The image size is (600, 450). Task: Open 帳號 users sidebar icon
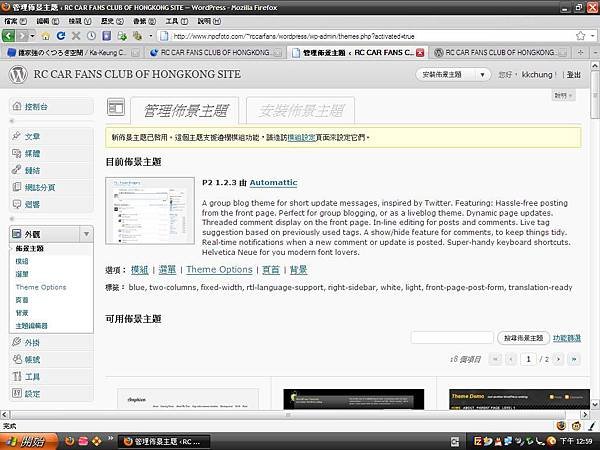[x=16, y=359]
